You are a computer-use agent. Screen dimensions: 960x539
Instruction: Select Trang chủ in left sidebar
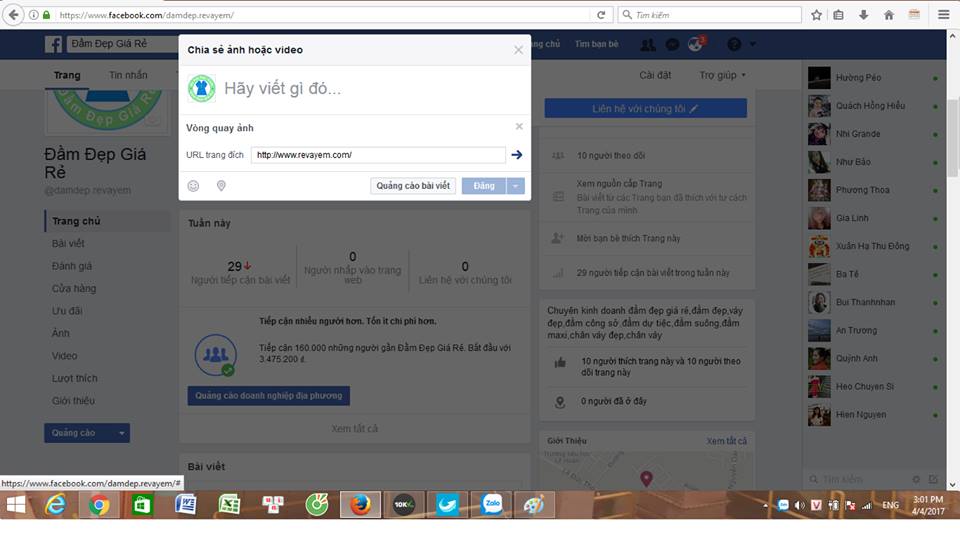108,221
